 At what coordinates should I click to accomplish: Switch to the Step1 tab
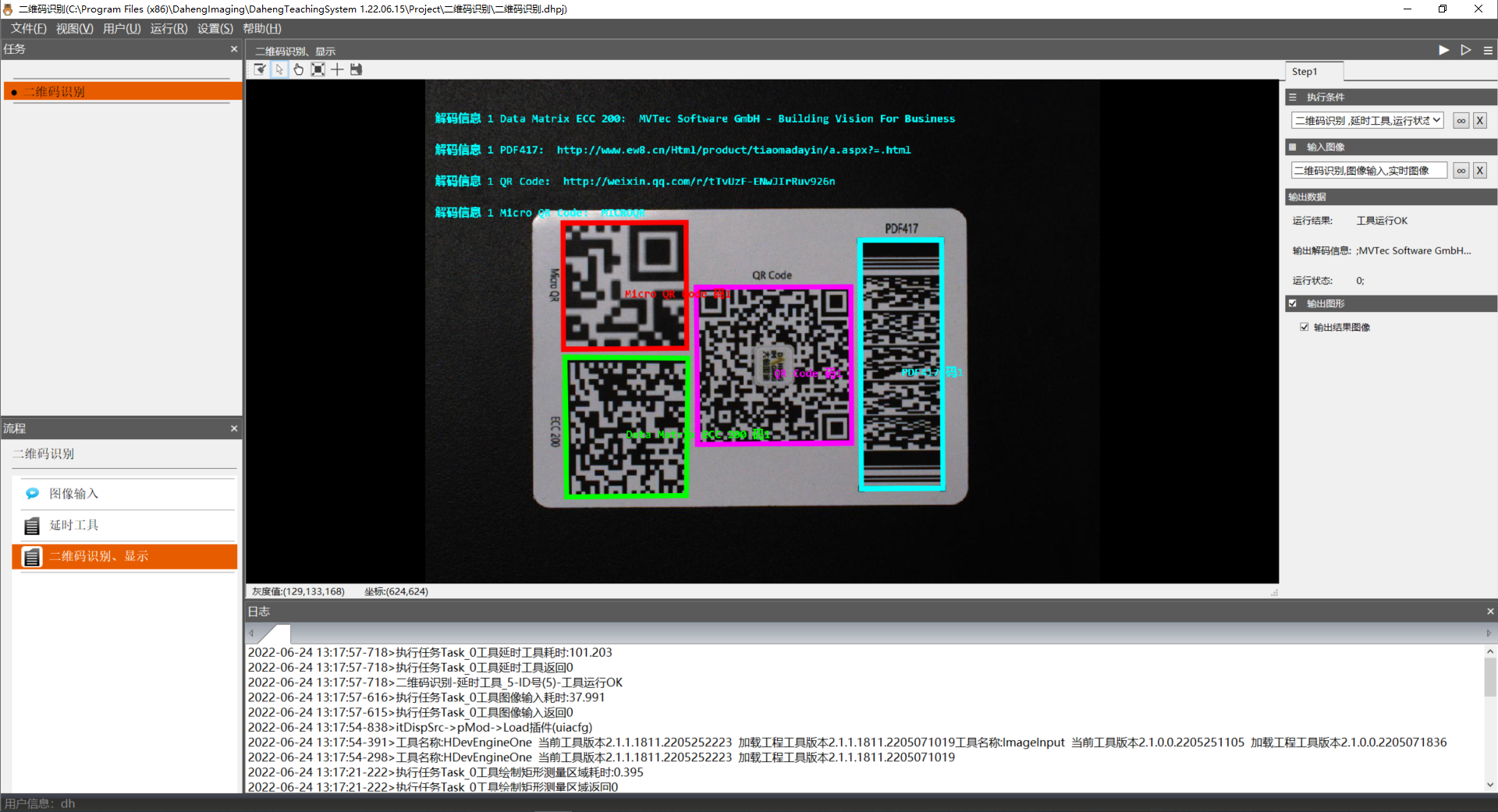coord(1314,71)
